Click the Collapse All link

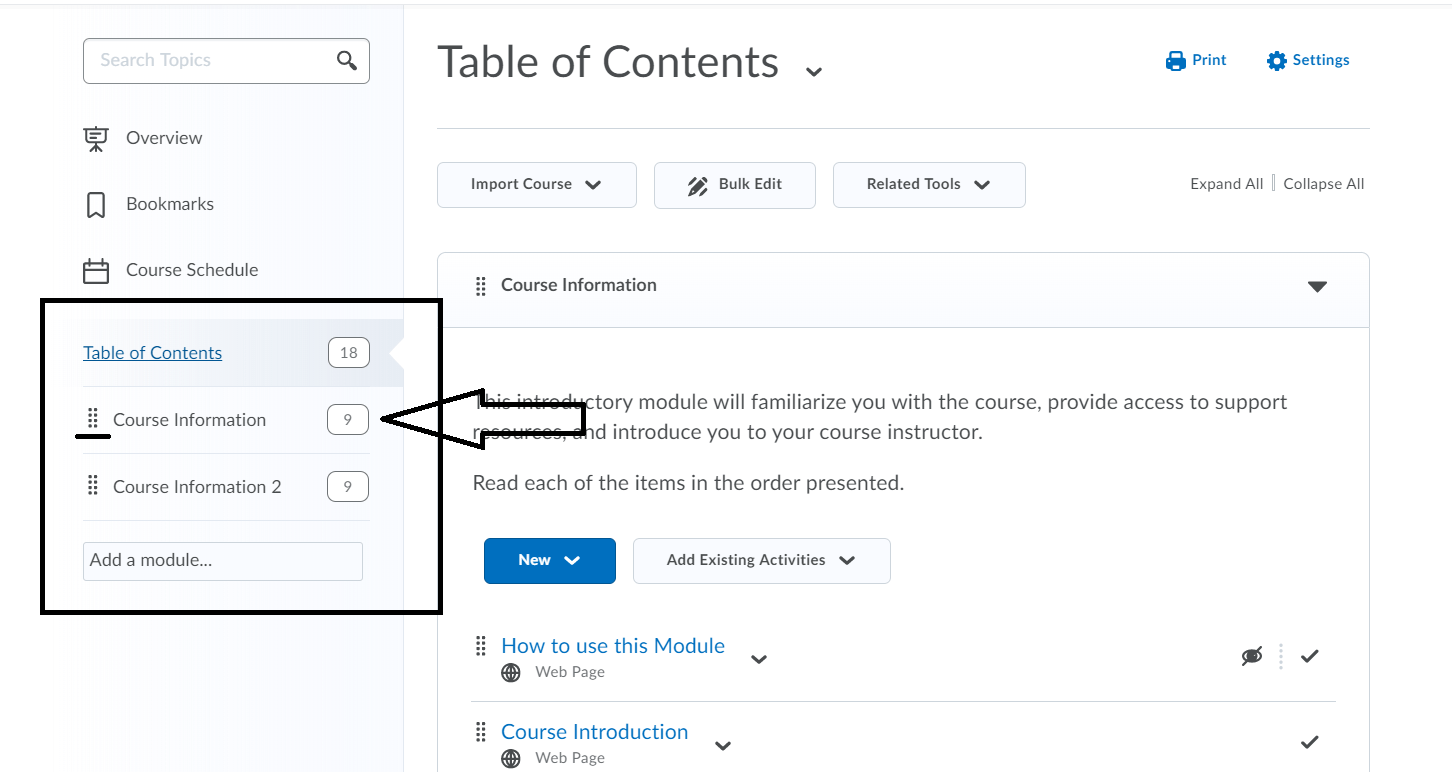coord(1324,184)
